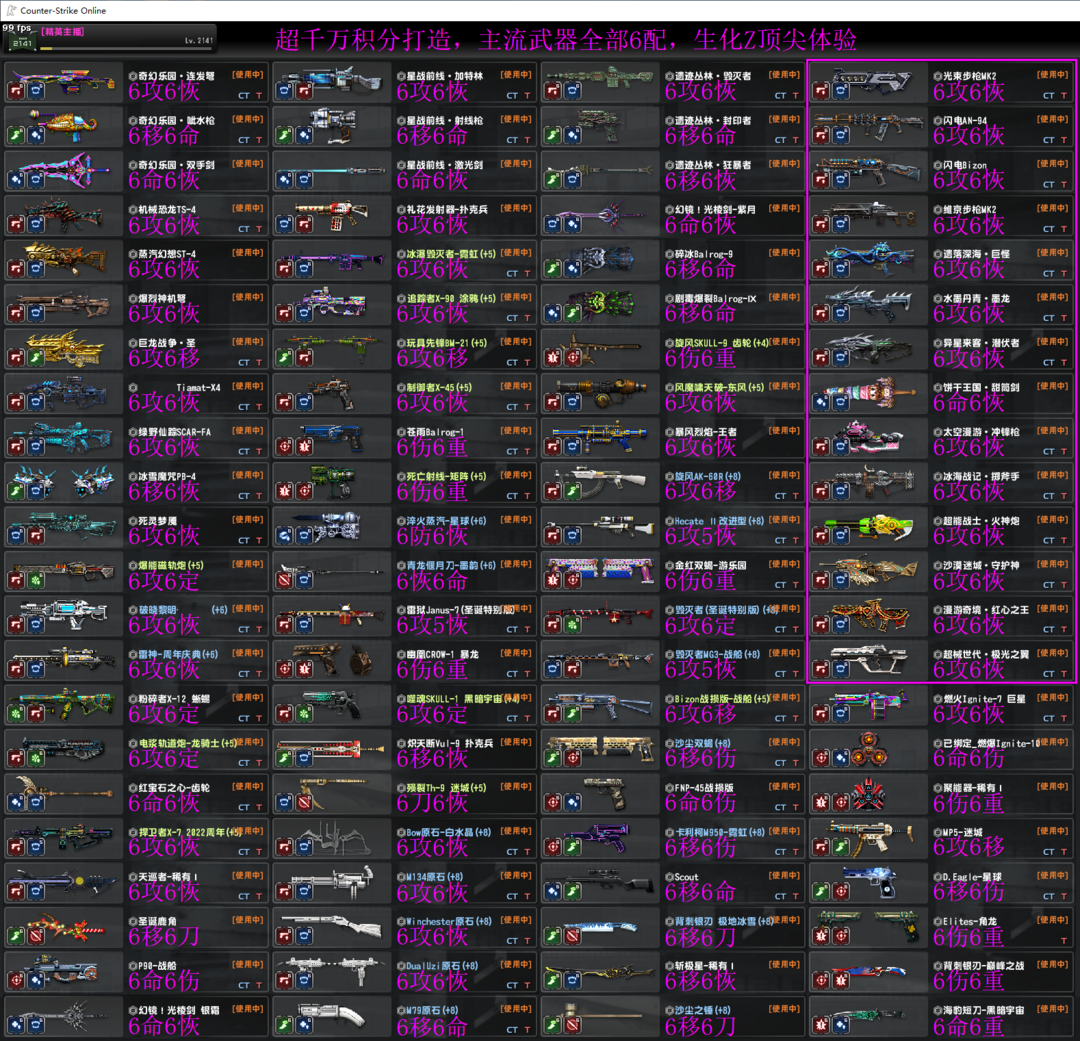Select the 星战前线·激光剑 lightsaber thumbnail
Image resolution: width=1080 pixels, height=1041 pixels.
331,172
